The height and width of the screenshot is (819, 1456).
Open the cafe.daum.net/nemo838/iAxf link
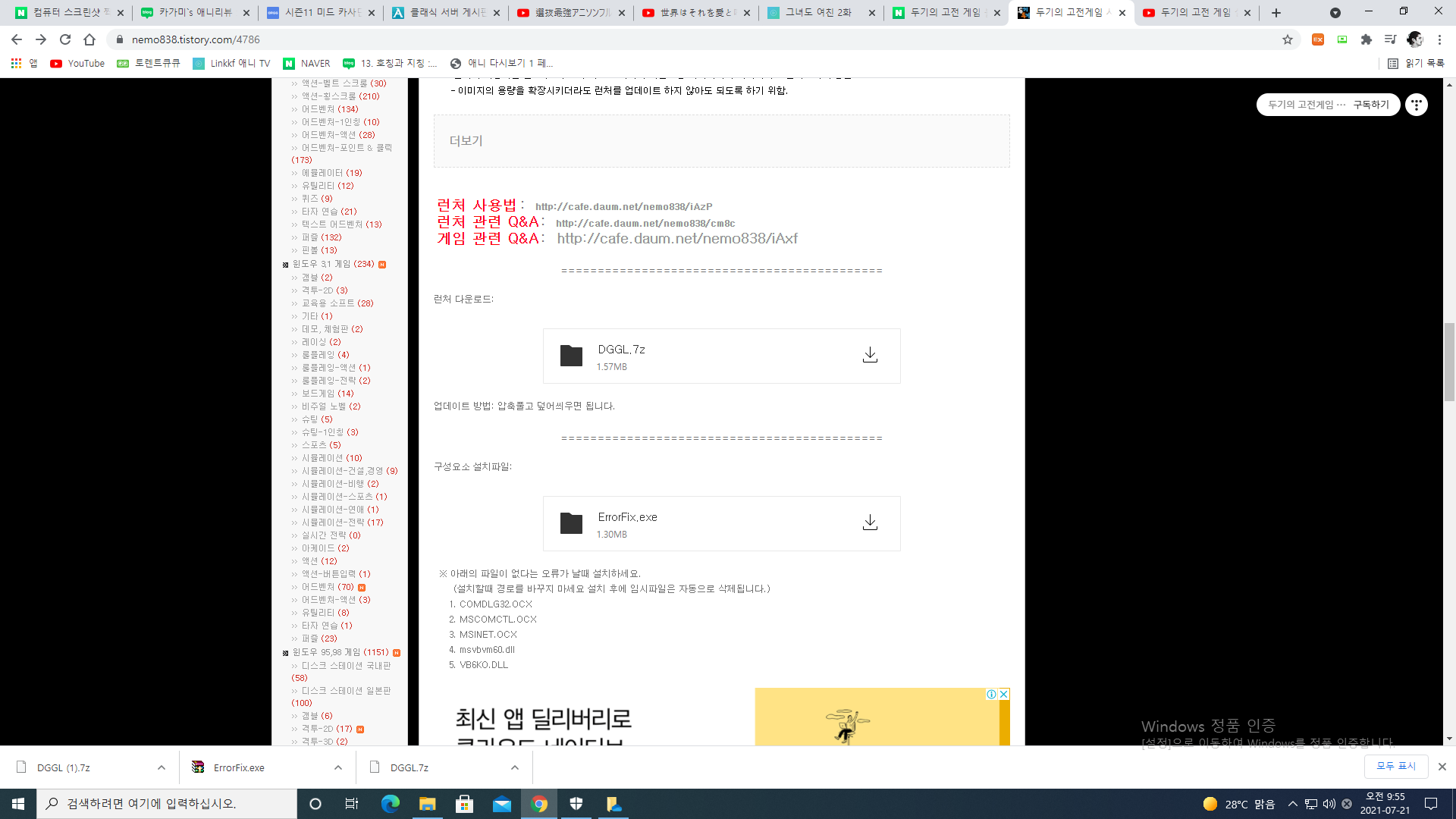(677, 239)
